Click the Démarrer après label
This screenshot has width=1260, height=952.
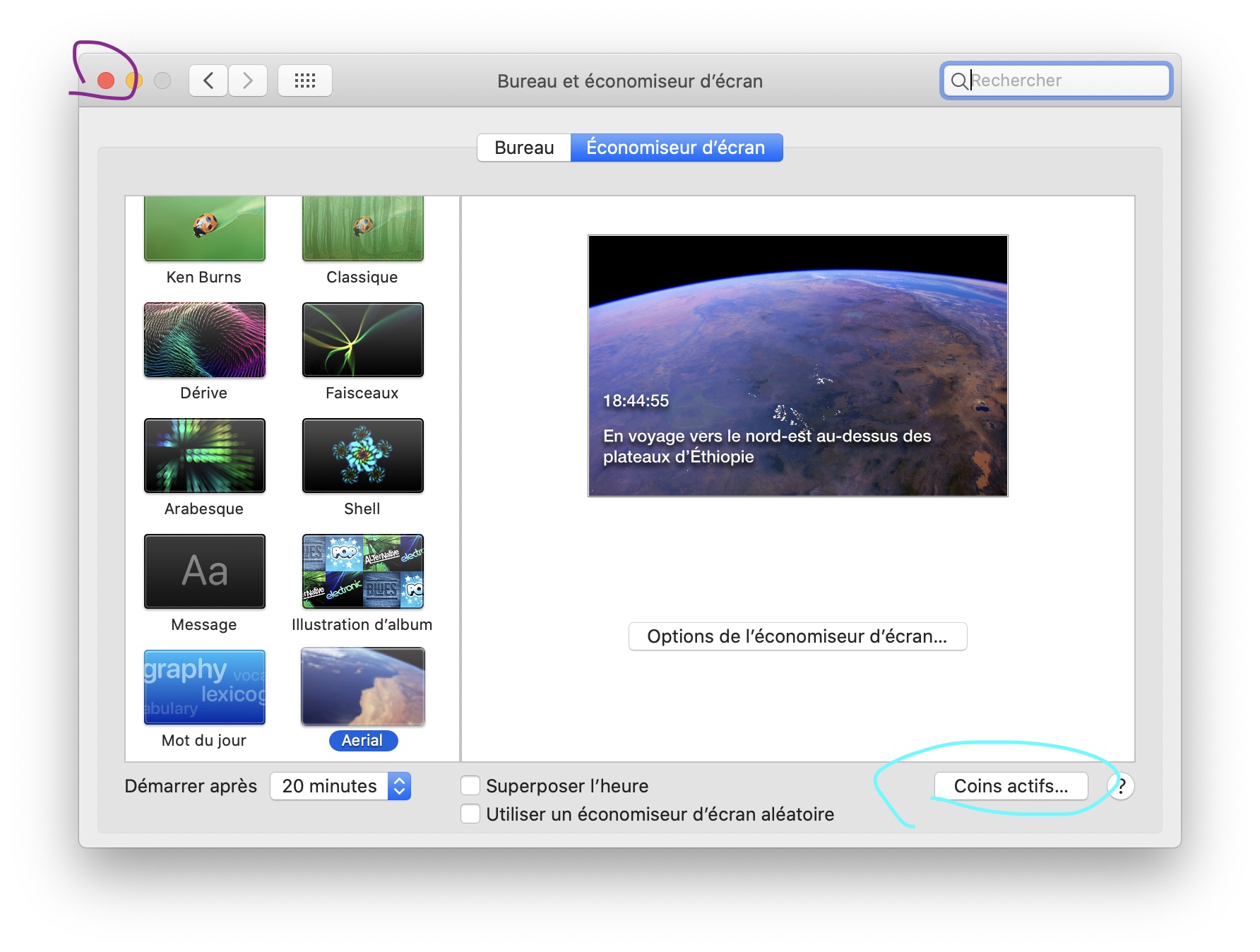coord(191,786)
